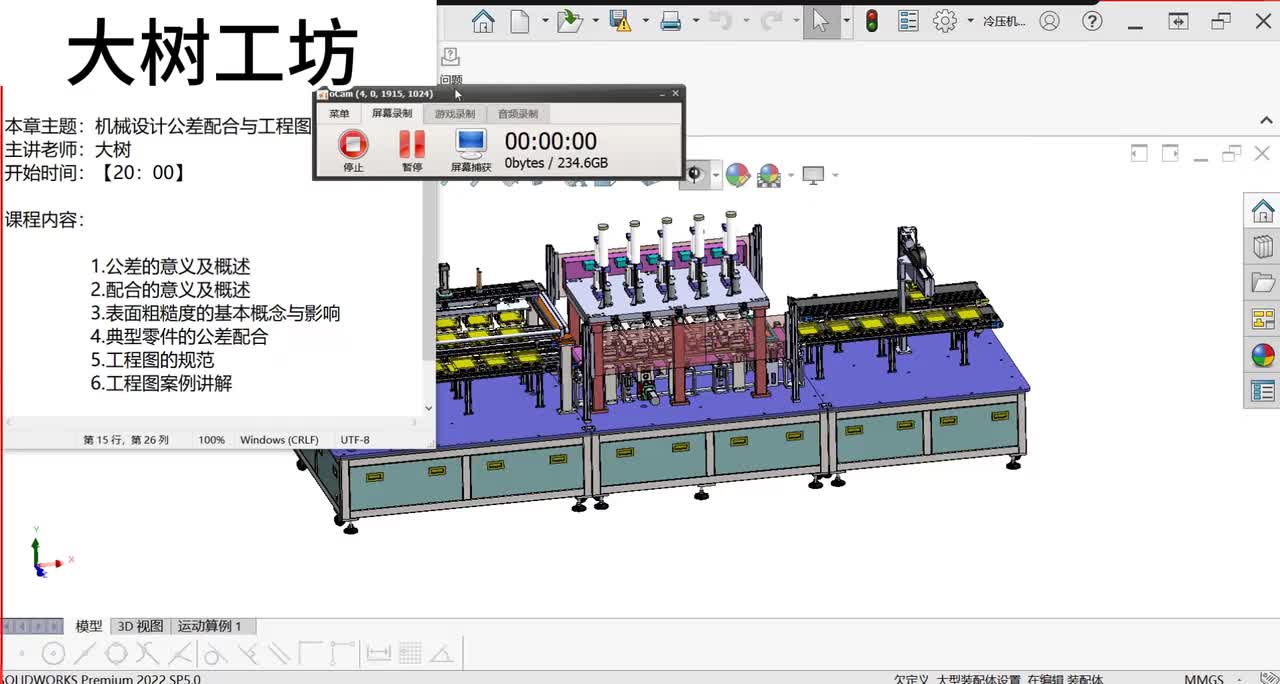Open the SOLIDWORKS Home welcome icon
Screen dimensions: 1280x684
483,20
